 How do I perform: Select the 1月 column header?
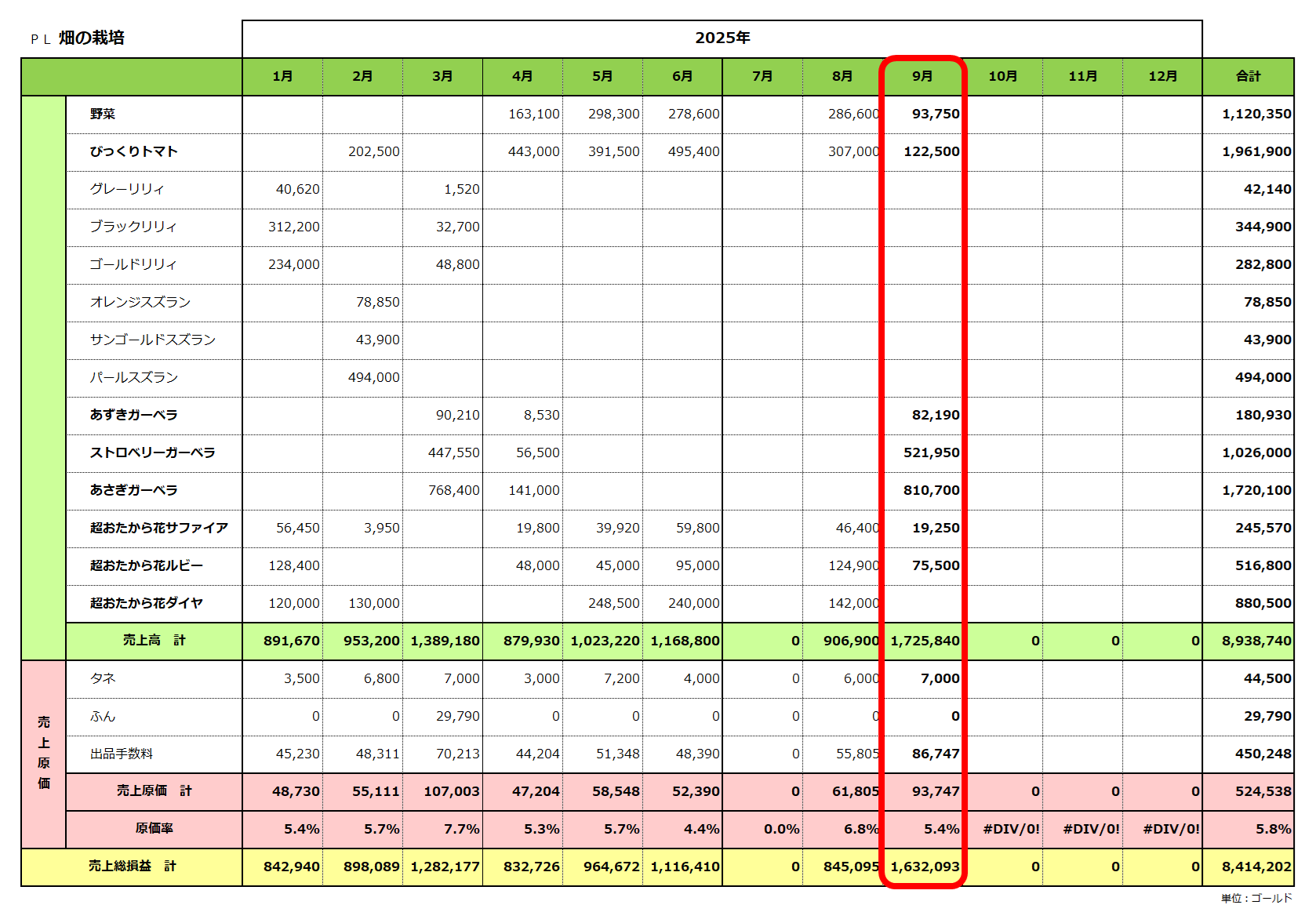click(282, 76)
